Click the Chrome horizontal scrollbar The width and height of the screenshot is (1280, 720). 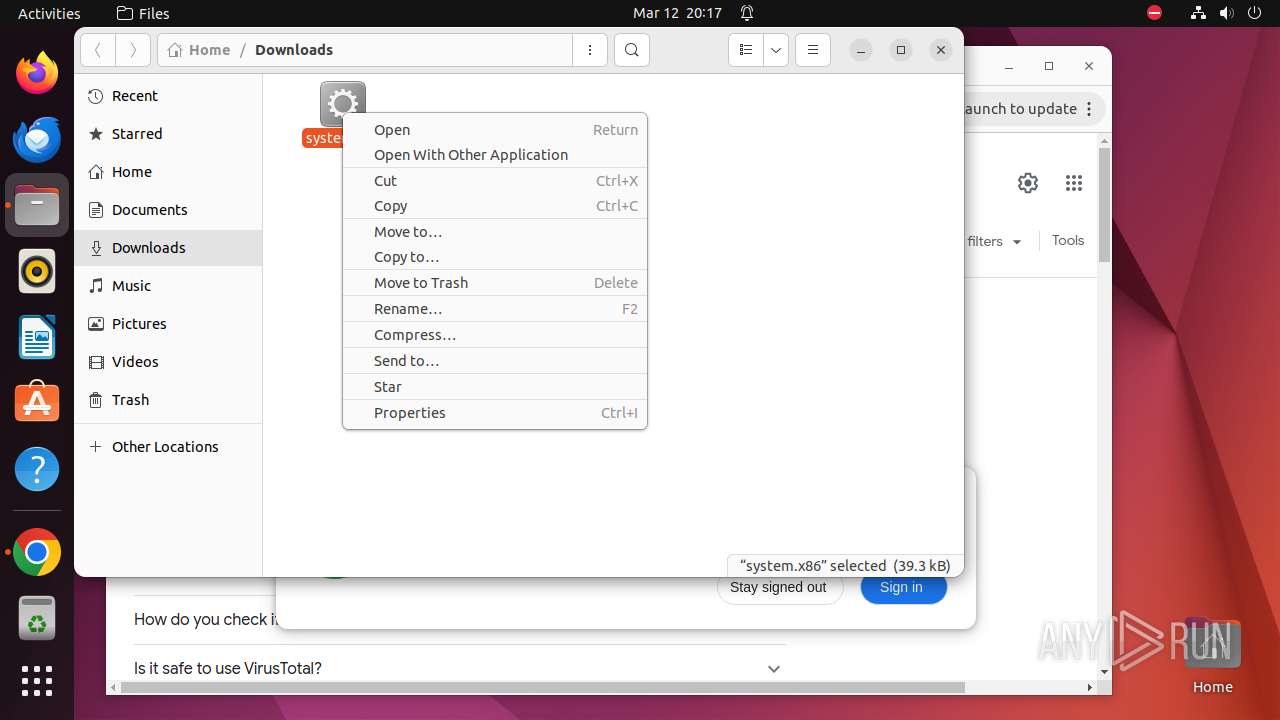click(543, 688)
